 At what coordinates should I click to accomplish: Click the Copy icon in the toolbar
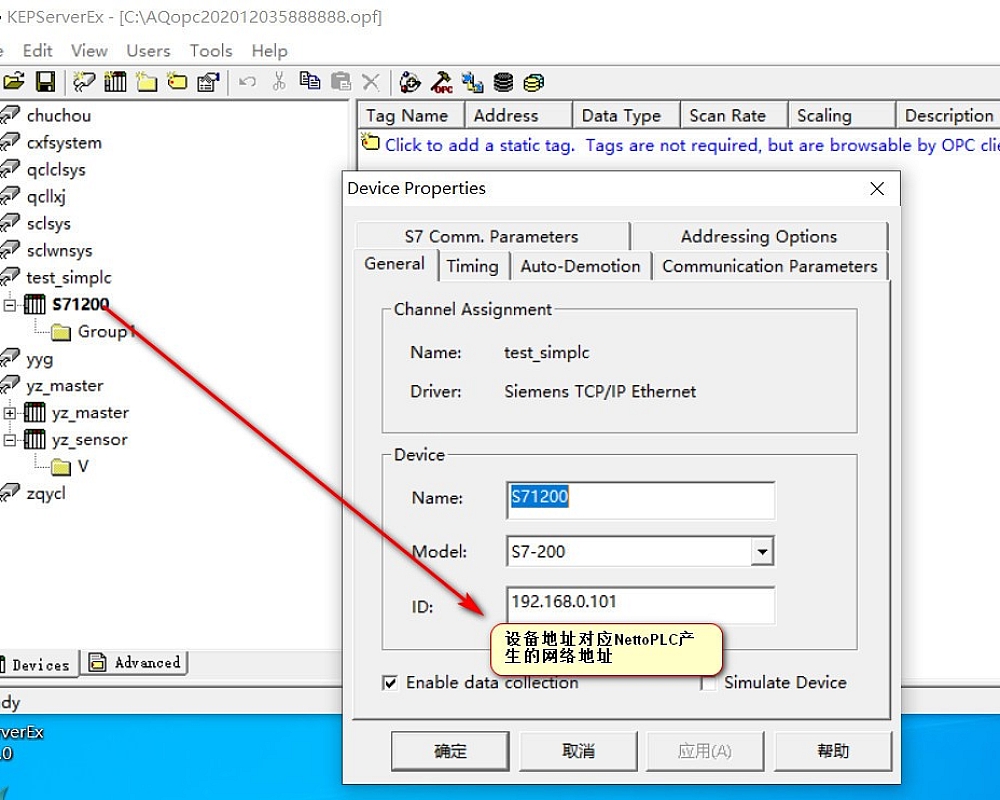(x=311, y=82)
